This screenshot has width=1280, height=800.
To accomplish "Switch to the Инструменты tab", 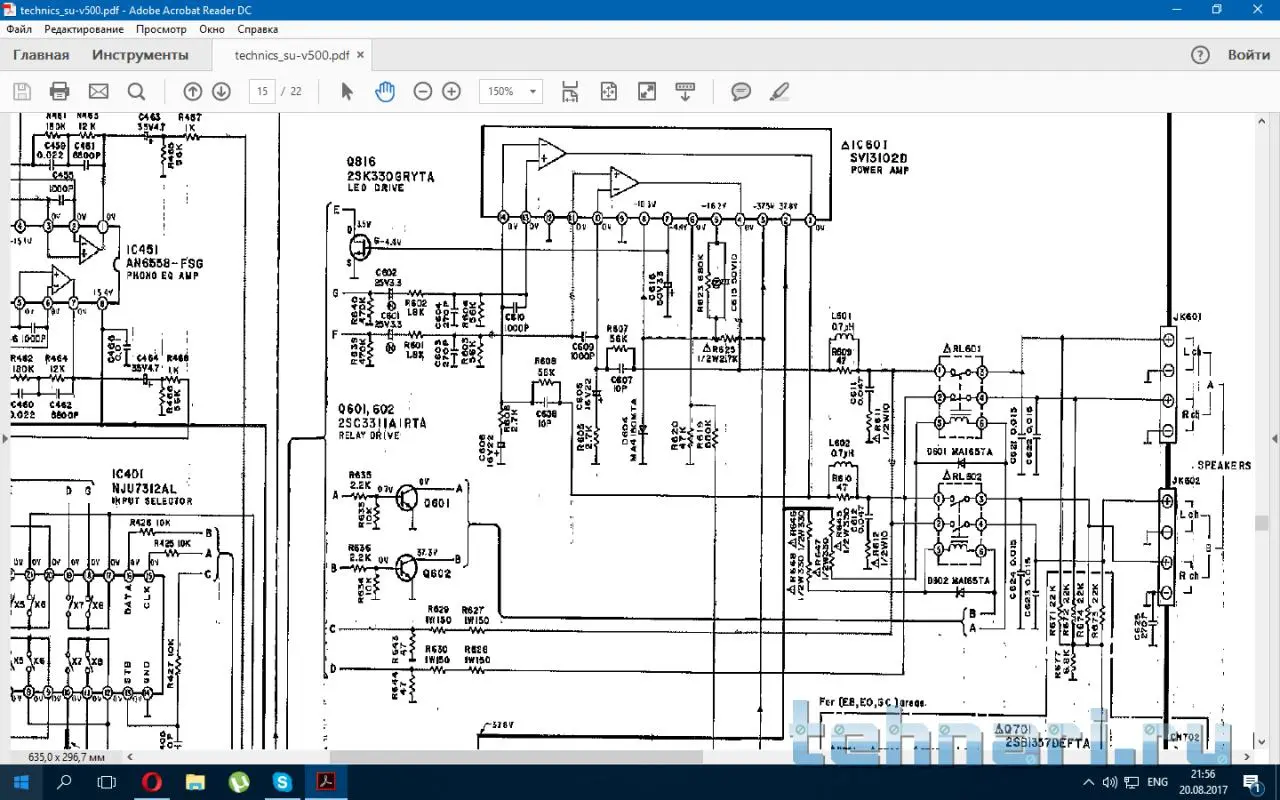I will click(x=140, y=55).
